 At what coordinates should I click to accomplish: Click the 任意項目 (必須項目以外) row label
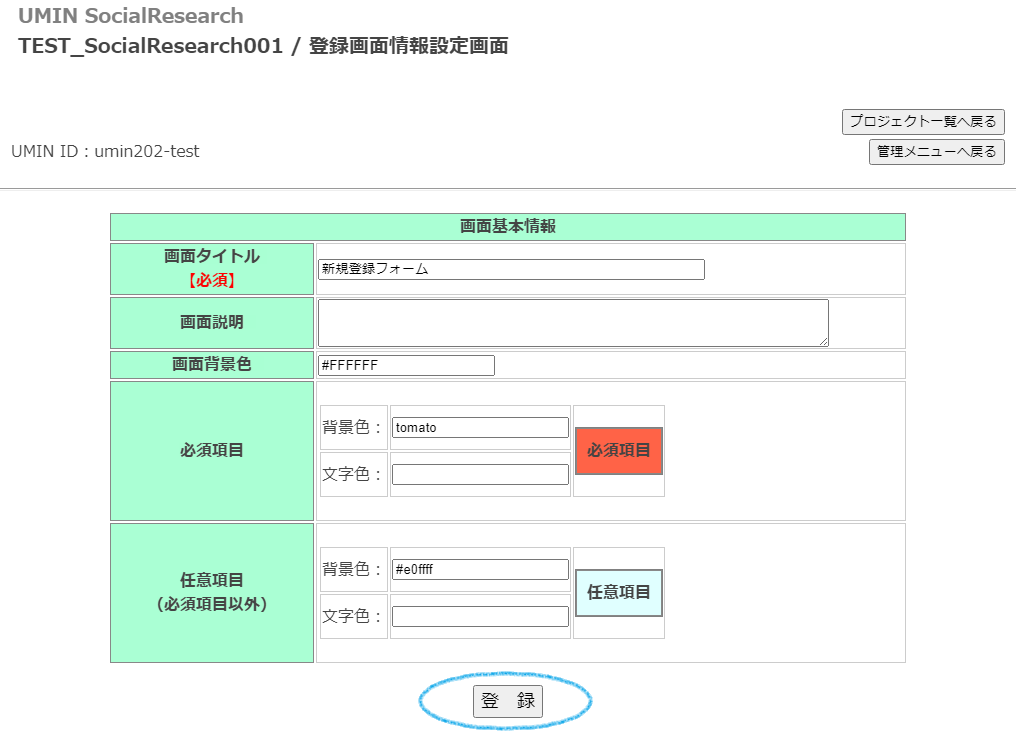[212, 592]
